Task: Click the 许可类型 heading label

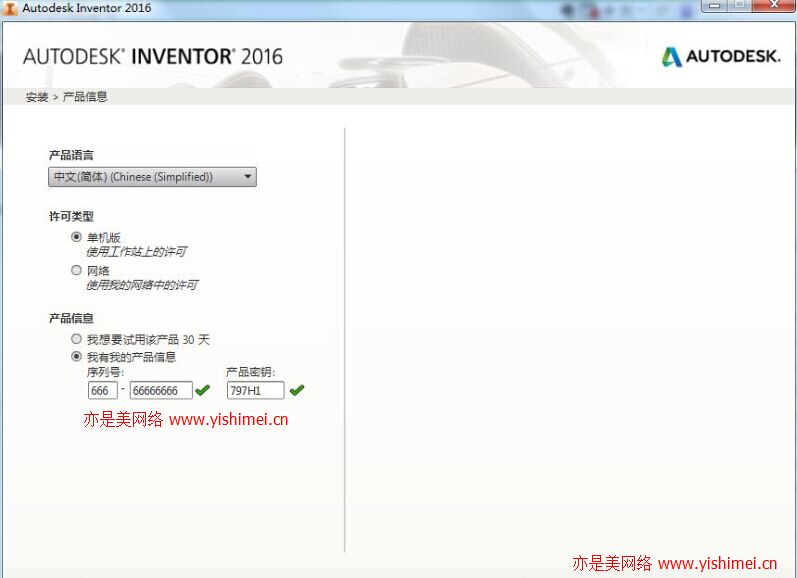Action: 71,217
